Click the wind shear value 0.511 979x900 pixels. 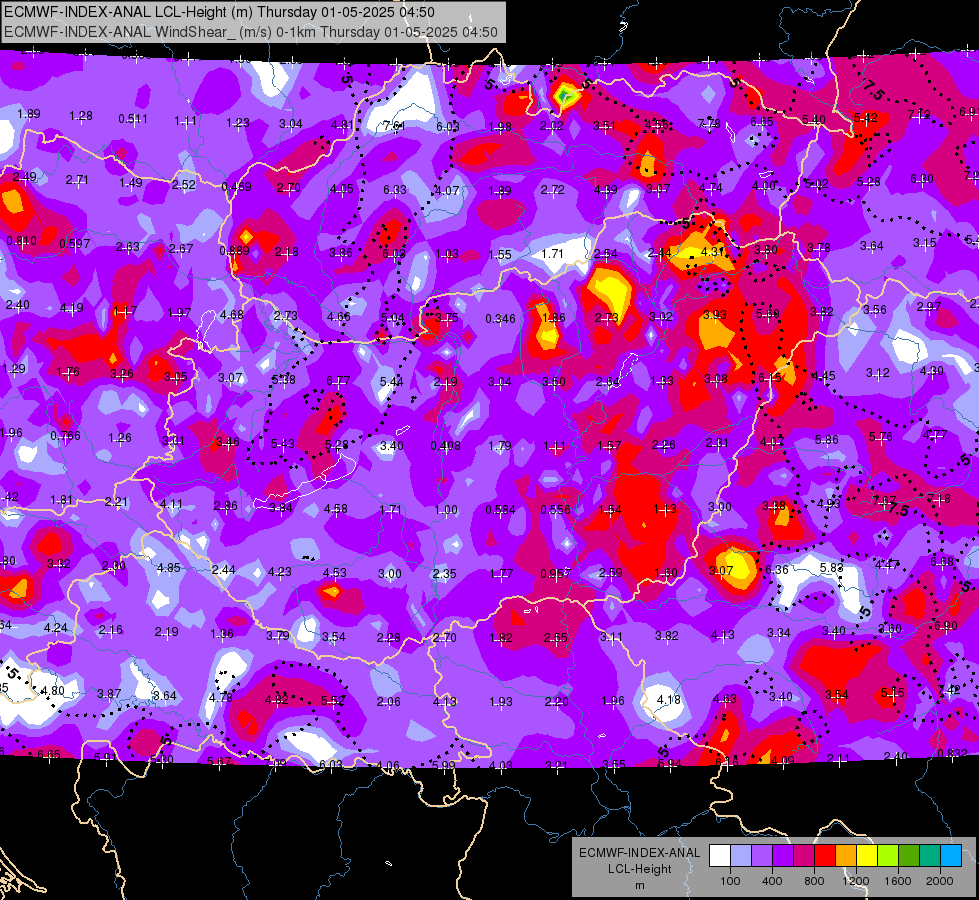133,119
